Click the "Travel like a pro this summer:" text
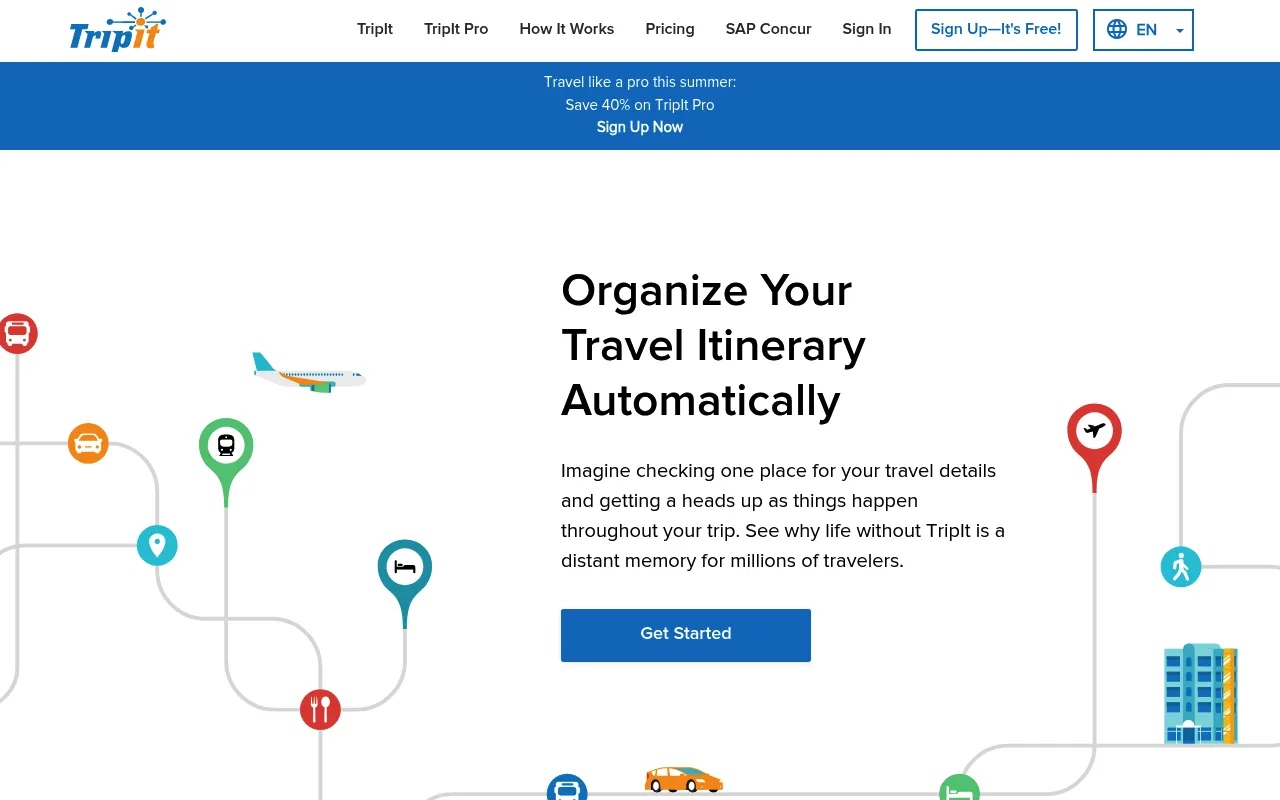The width and height of the screenshot is (1280, 800). click(640, 82)
